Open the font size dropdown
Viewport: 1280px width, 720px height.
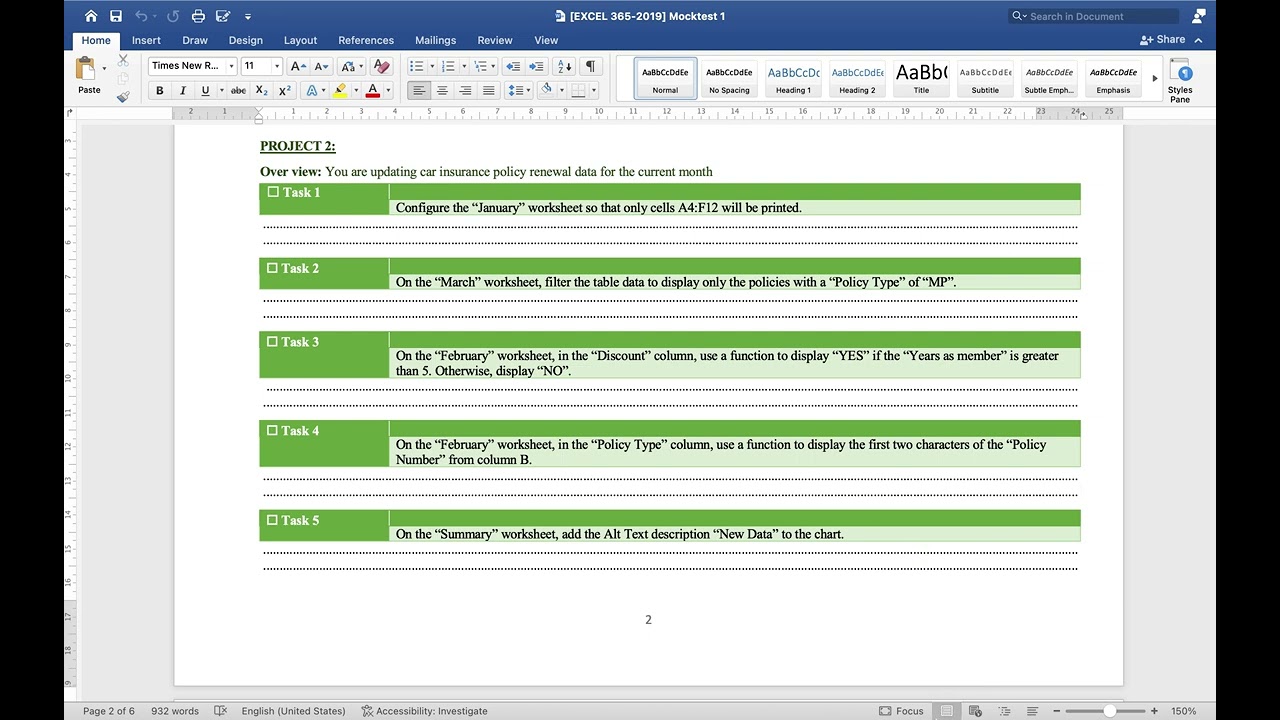[277, 66]
